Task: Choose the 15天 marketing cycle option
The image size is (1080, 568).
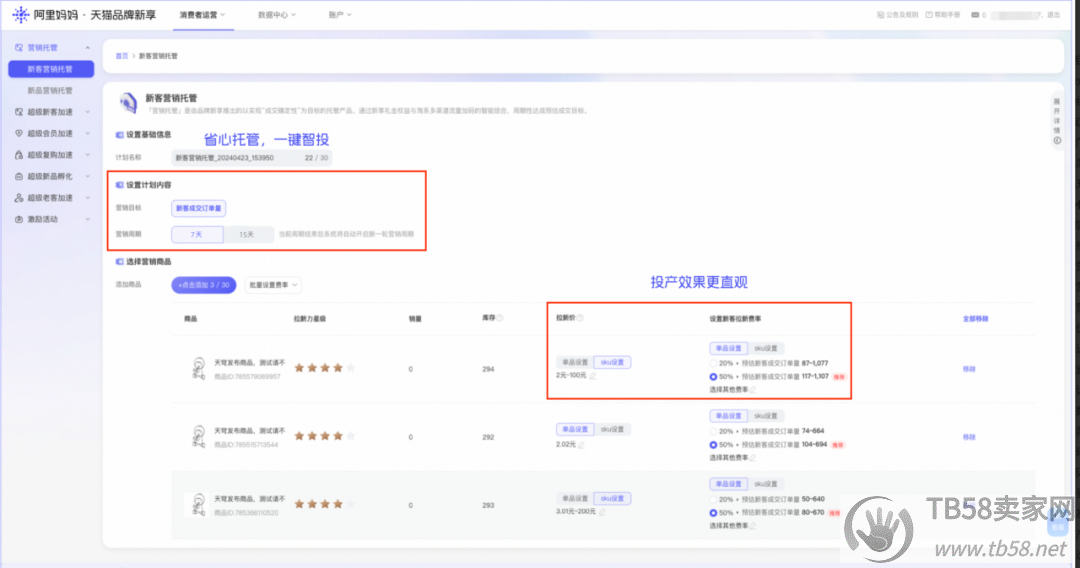Action: 247,235
